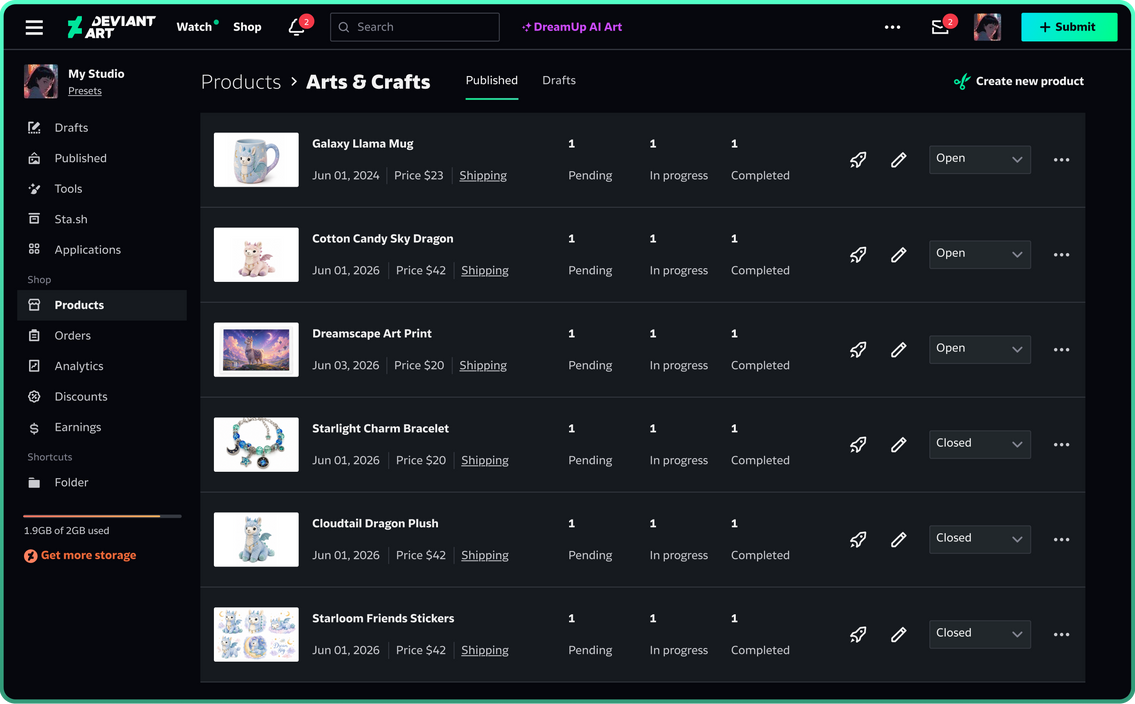The height and width of the screenshot is (704, 1135).
Task: Go back to Products breadcrumb
Action: pyautogui.click(x=241, y=82)
